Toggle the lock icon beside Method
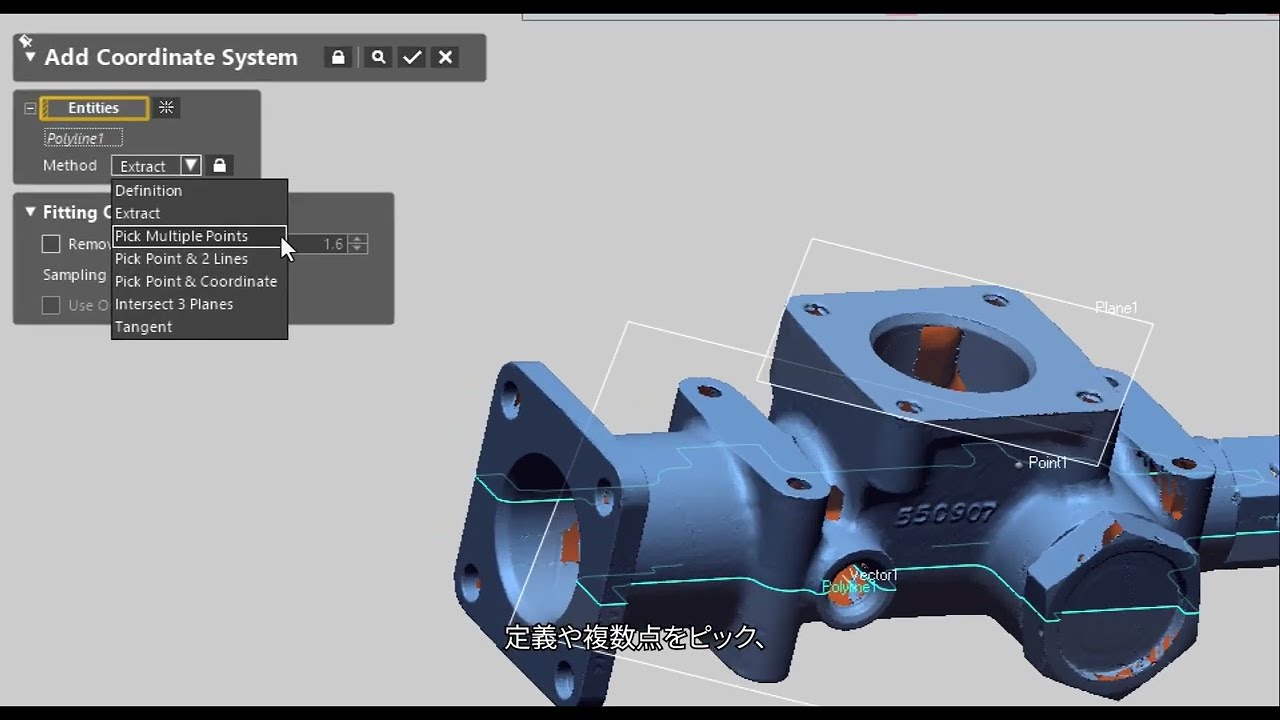The width and height of the screenshot is (1280, 720). pyautogui.click(x=220, y=166)
